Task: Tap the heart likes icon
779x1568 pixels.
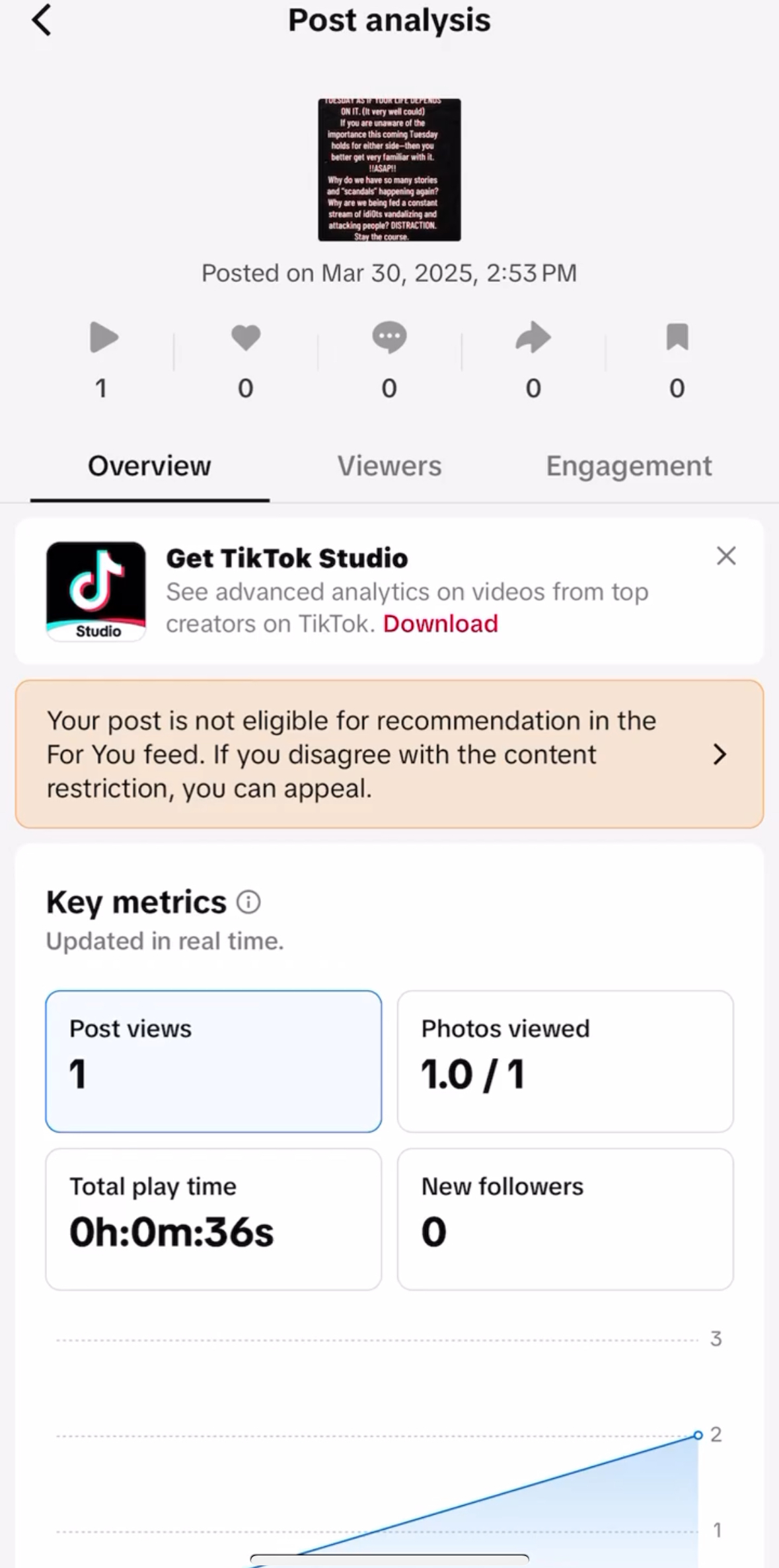Action: tap(246, 338)
